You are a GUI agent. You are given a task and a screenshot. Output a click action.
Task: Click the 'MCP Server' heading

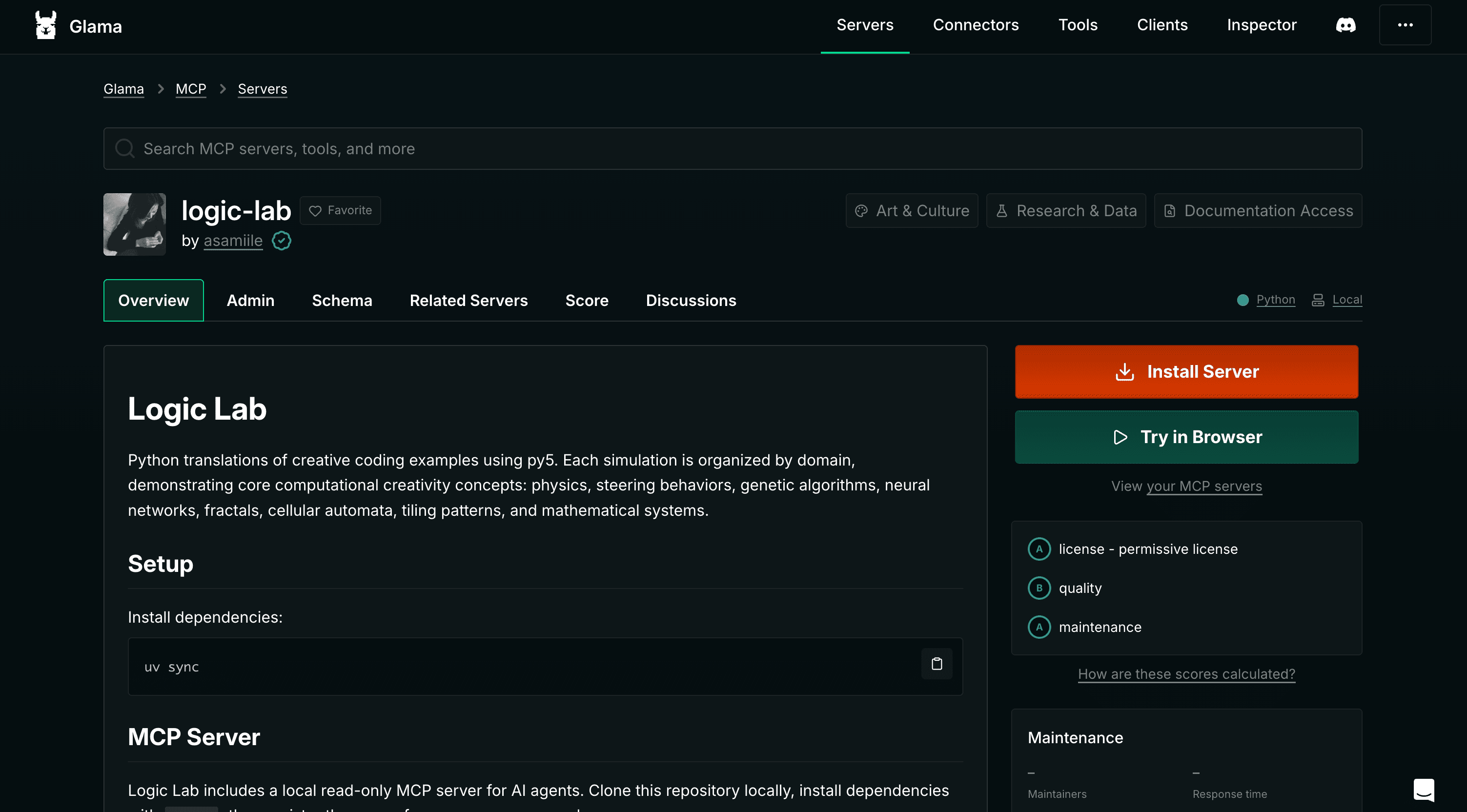tap(194, 737)
